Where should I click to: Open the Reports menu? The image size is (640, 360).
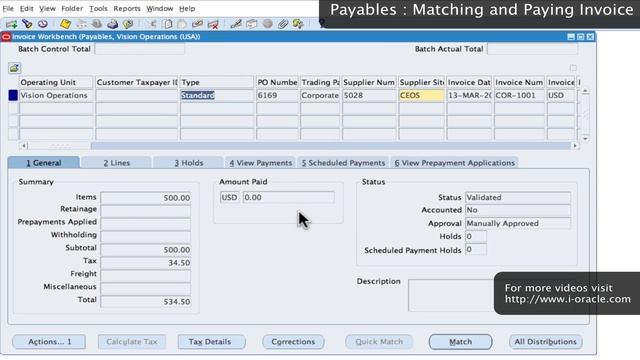pos(127,9)
